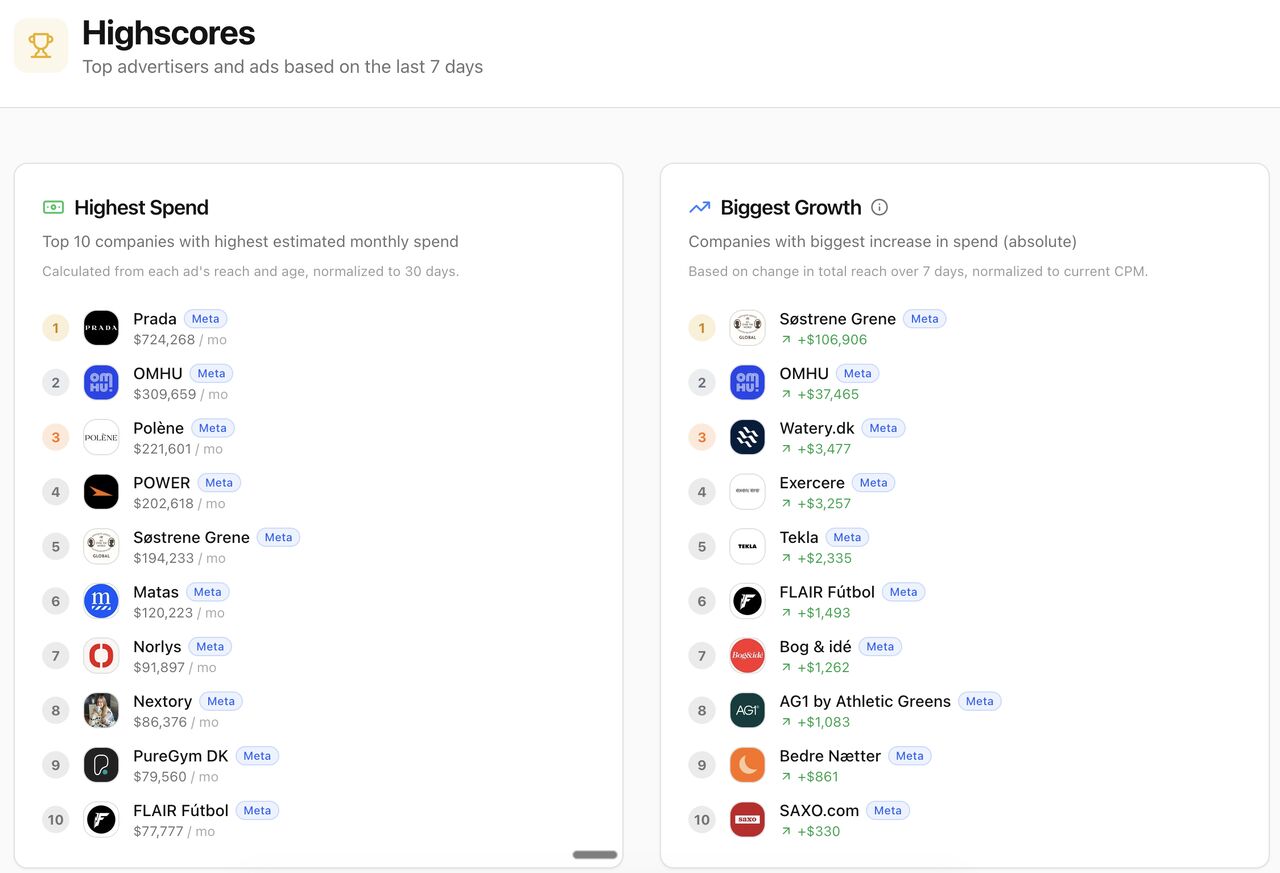Viewport: 1280px width, 873px height.
Task: Click the POWER logo icon
Action: coord(101,492)
